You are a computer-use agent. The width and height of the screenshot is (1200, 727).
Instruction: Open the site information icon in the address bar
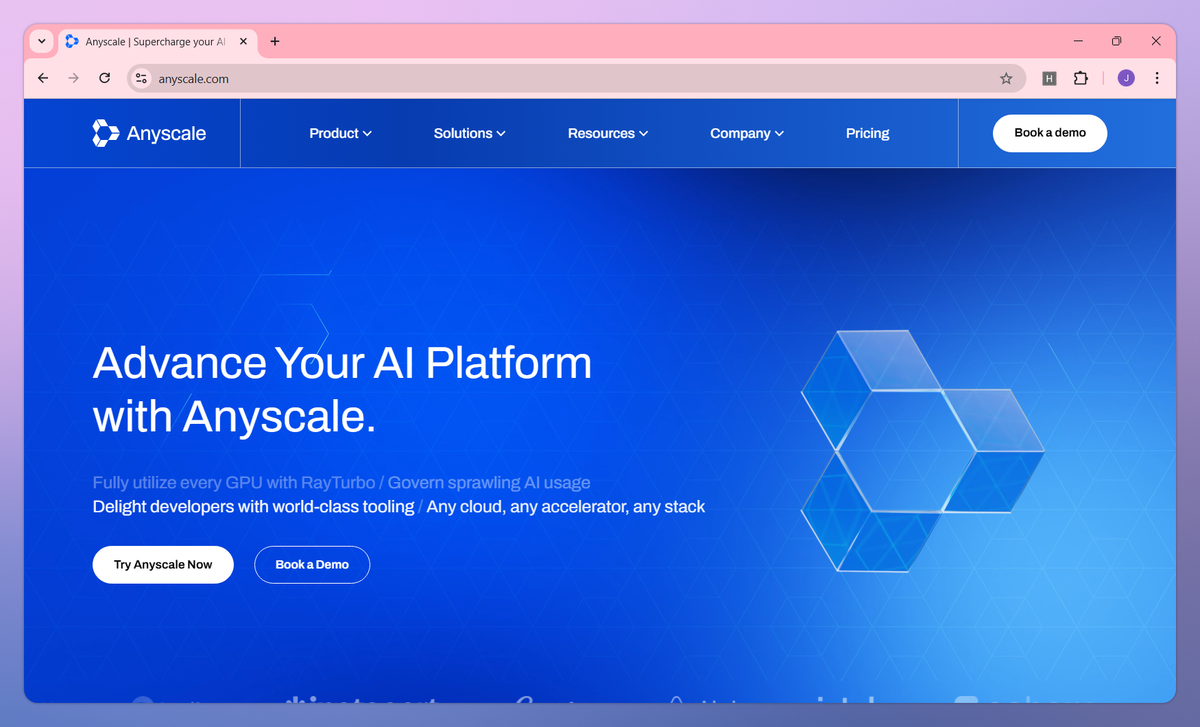point(141,78)
